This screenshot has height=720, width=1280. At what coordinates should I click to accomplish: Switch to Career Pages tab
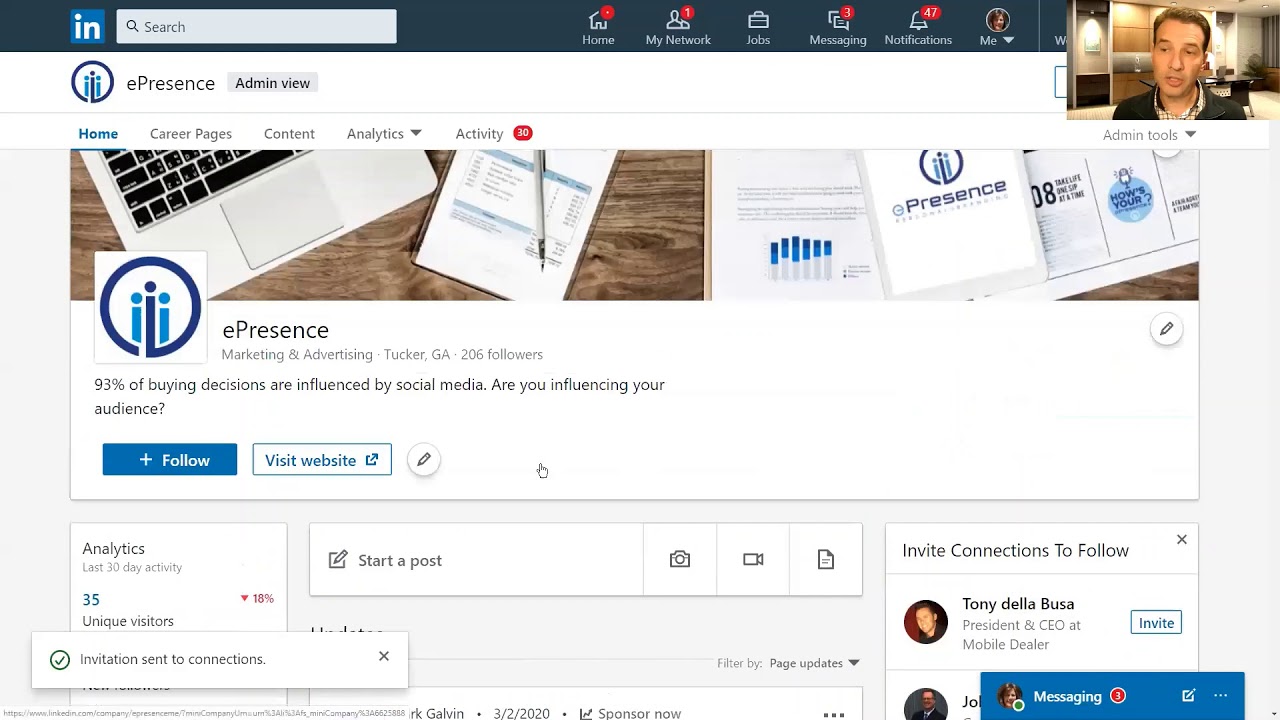point(191,133)
